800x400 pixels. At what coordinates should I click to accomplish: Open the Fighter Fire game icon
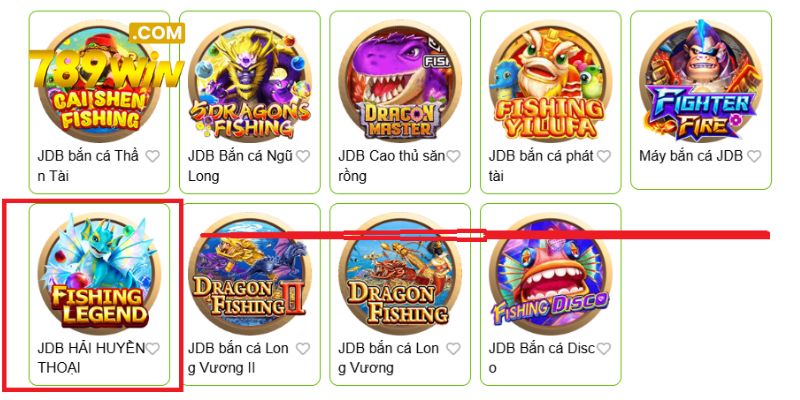(x=701, y=81)
